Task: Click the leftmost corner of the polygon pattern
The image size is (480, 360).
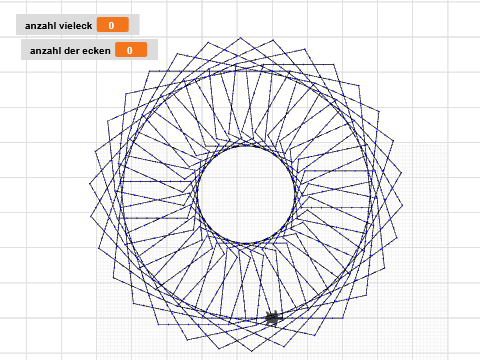Action: 90,183
